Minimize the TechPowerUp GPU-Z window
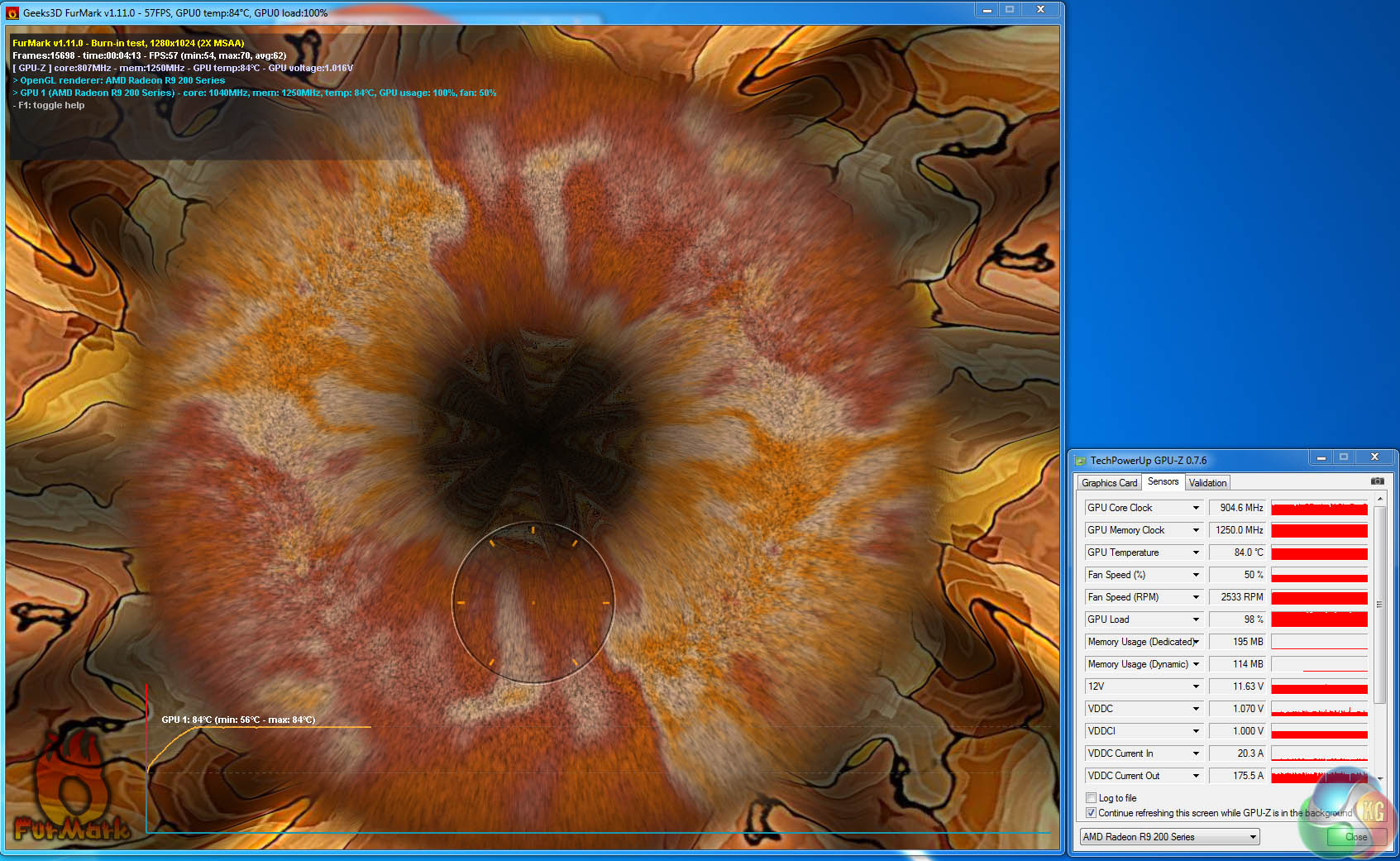 [x=1321, y=457]
